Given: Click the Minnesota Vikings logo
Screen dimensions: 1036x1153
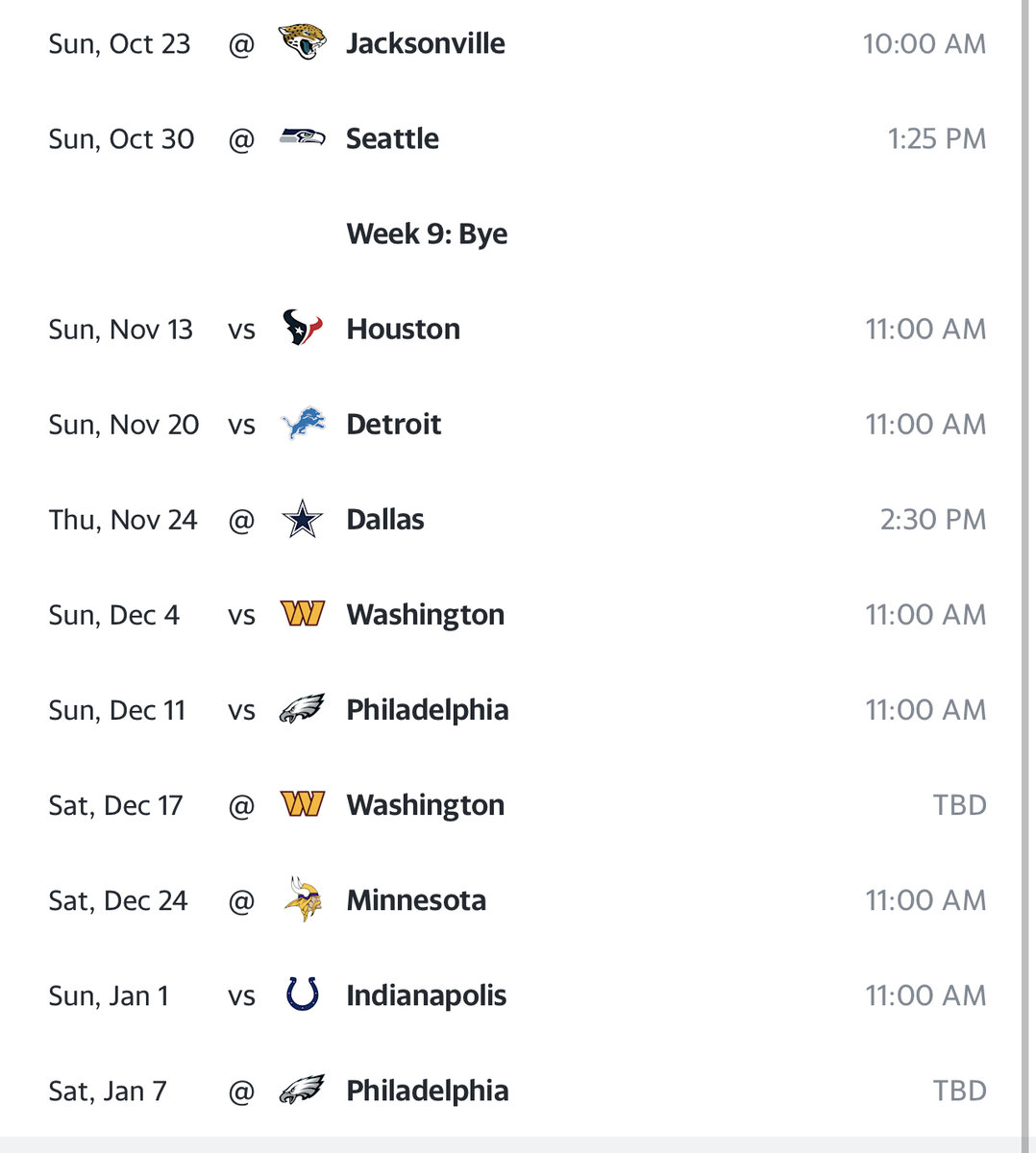Looking at the screenshot, I should click(x=302, y=900).
